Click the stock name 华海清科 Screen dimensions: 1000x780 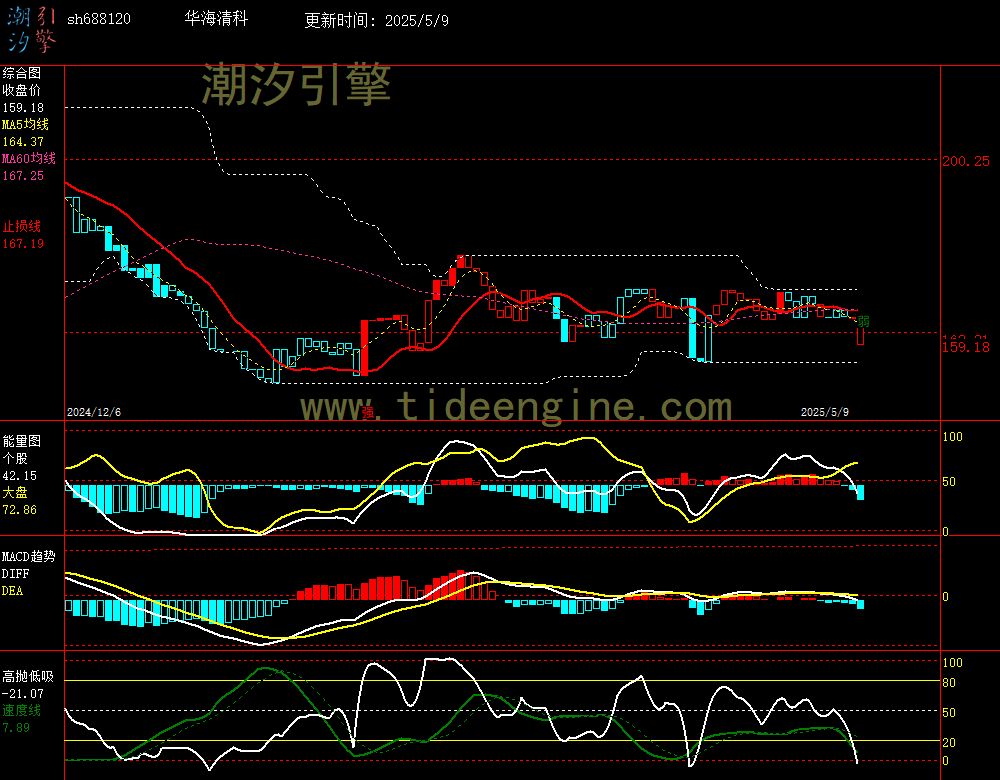point(216,18)
